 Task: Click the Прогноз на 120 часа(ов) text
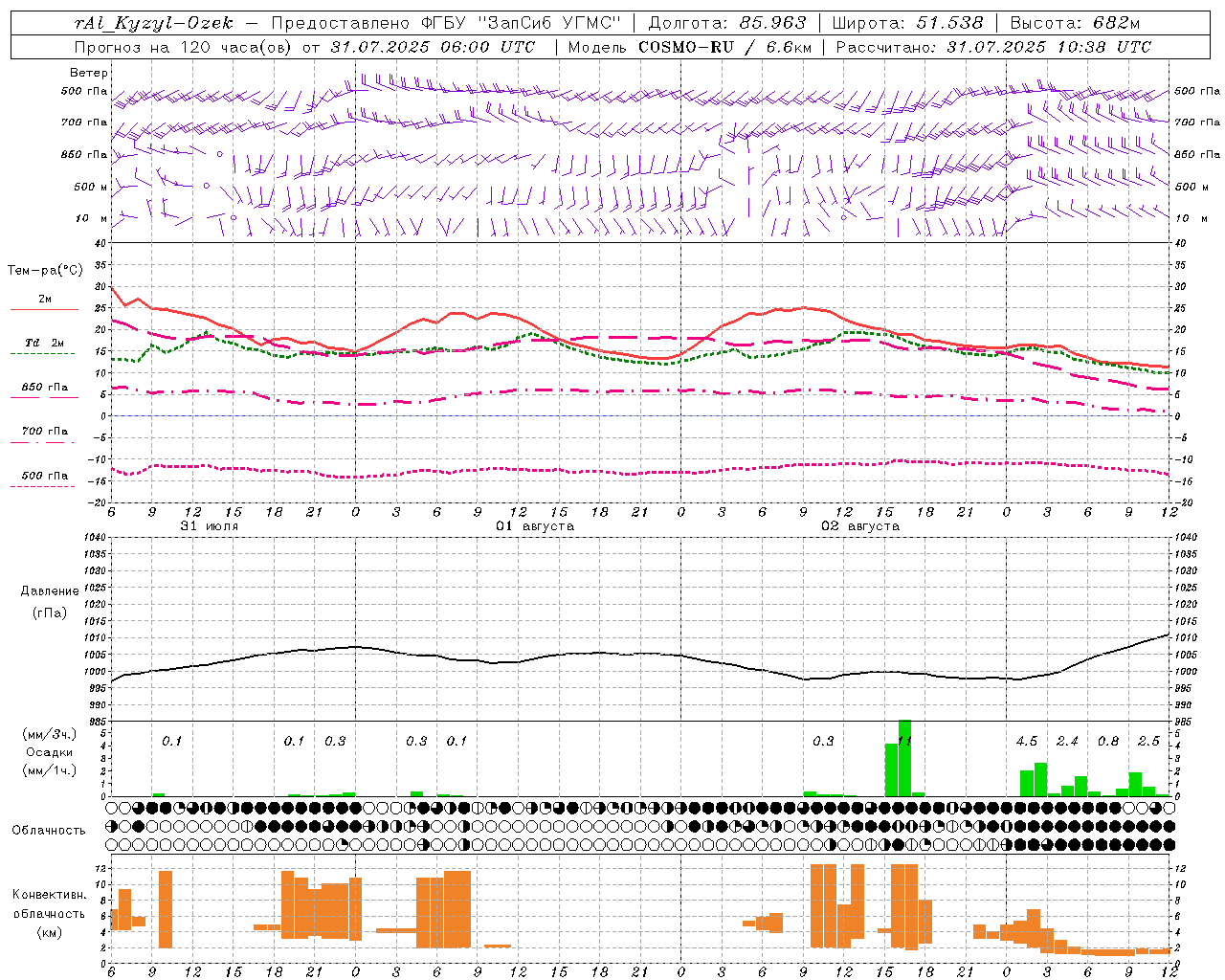click(184, 47)
